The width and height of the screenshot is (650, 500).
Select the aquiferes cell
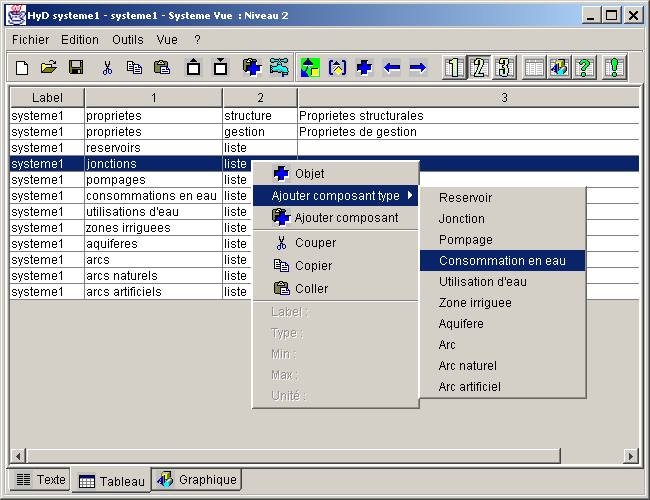[153, 244]
